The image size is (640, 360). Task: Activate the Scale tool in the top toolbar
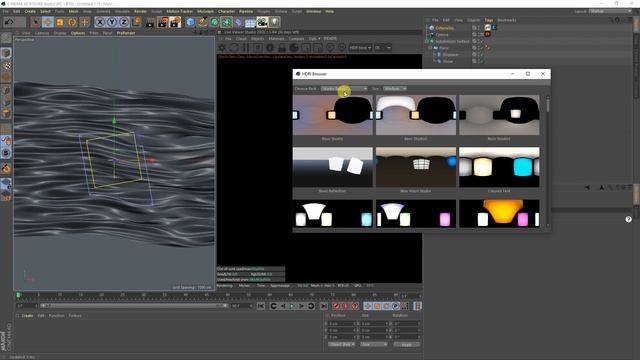60,22
